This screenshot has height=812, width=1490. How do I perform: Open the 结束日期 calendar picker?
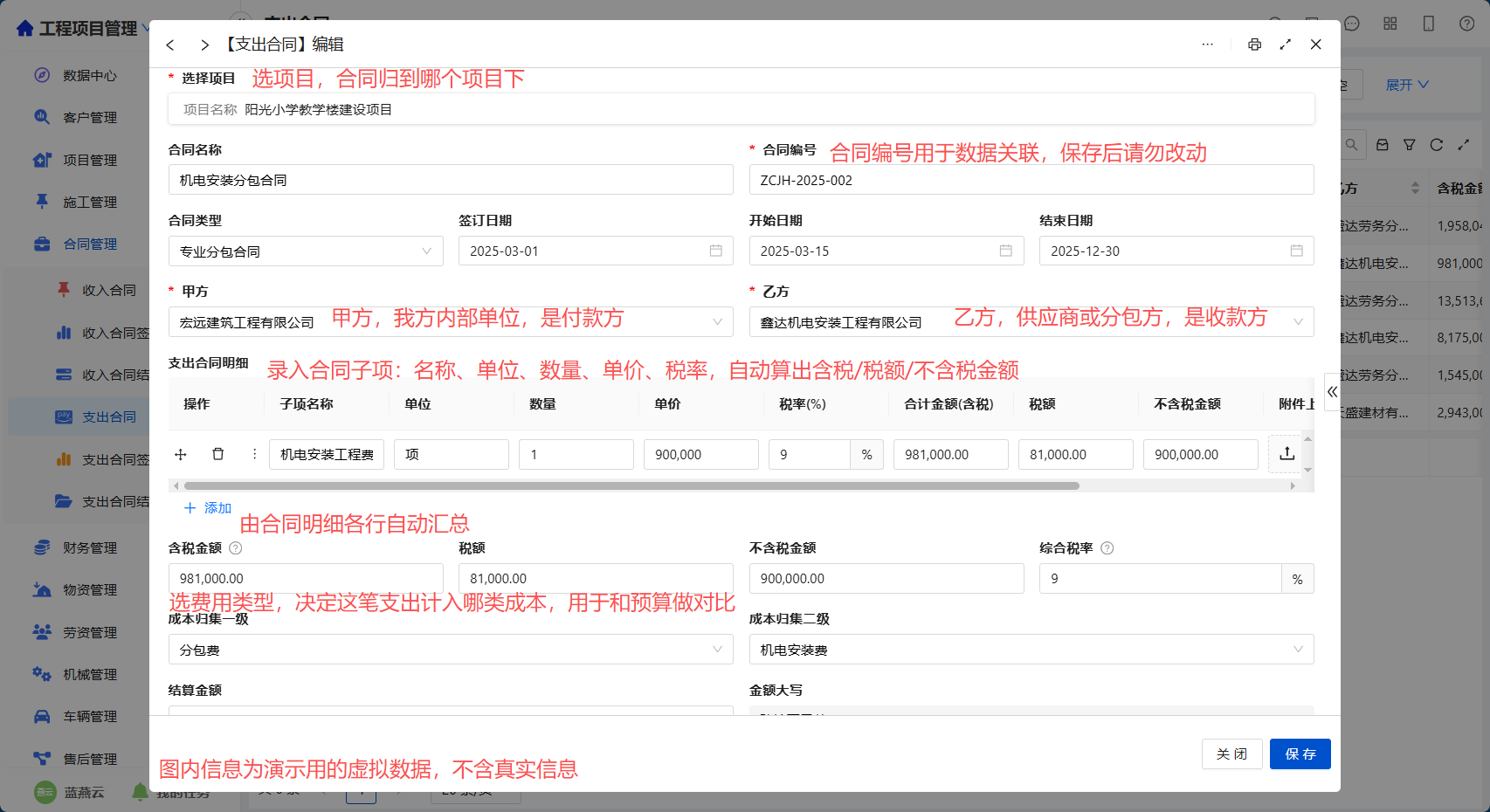click(x=1296, y=251)
